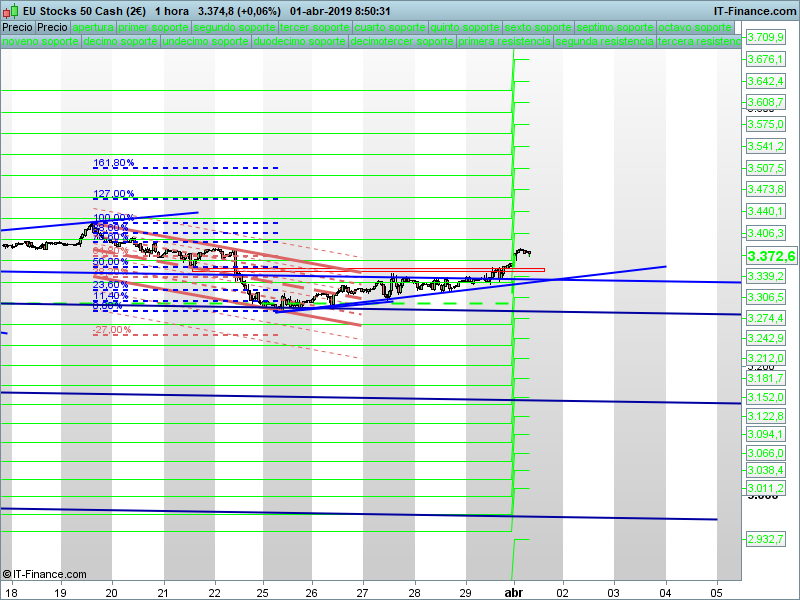The image size is (800, 600).
Task: Select the 127,00% Fibonacci level label
Action: tap(113, 194)
